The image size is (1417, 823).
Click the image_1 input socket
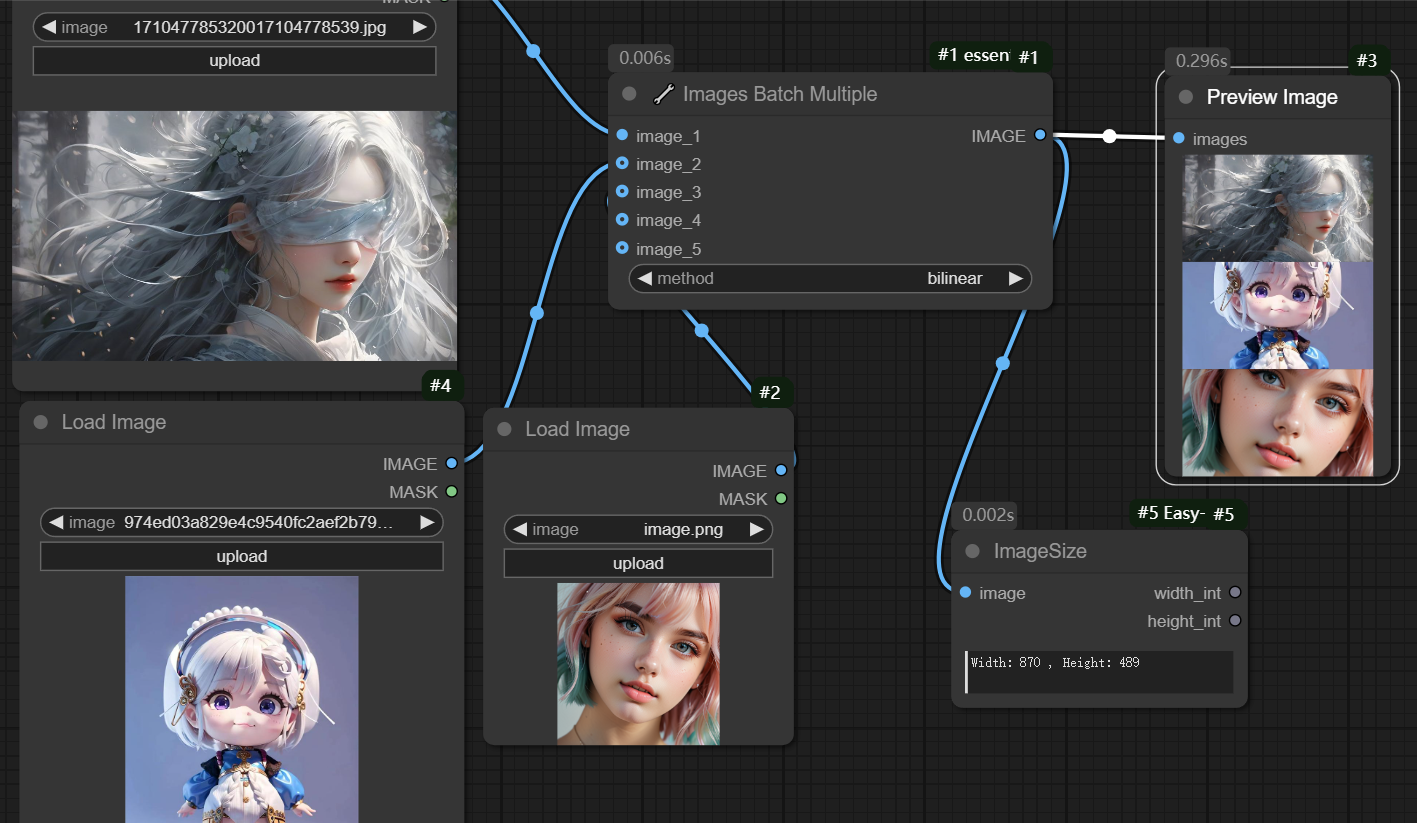(623, 135)
